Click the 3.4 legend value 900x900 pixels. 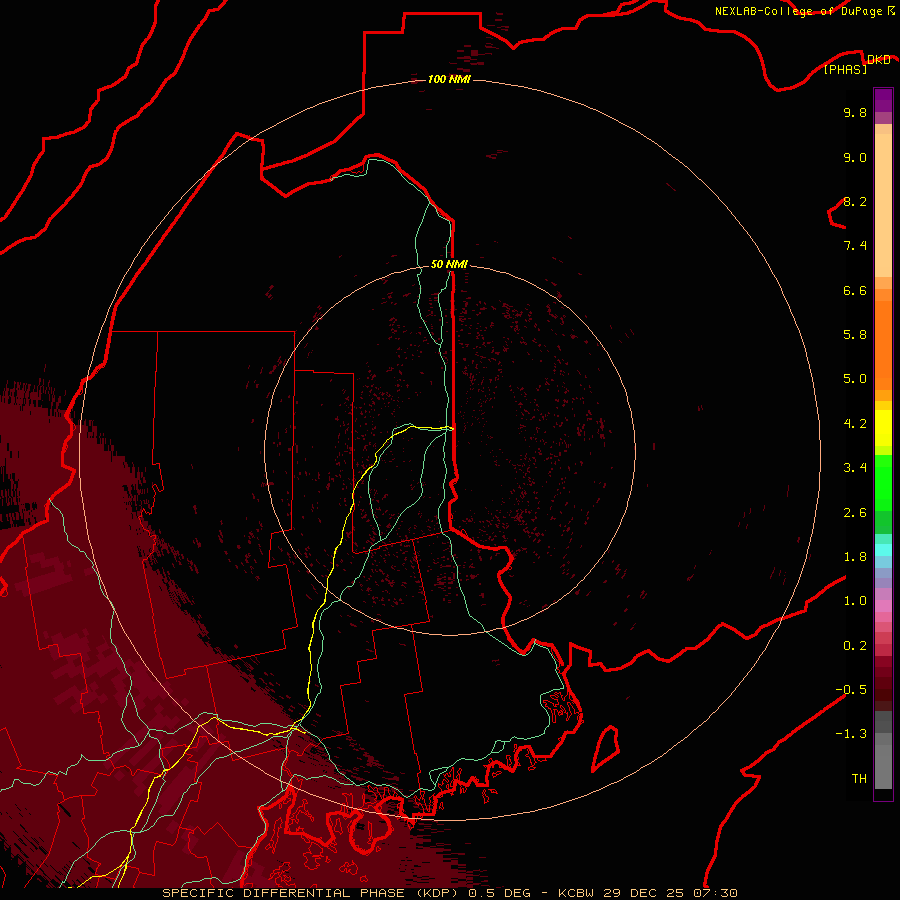[x=855, y=467]
